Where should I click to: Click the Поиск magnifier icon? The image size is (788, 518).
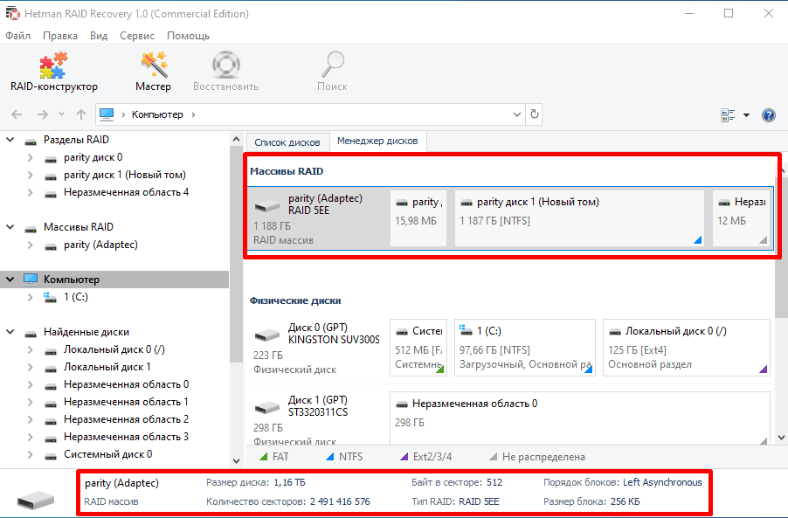[332, 65]
